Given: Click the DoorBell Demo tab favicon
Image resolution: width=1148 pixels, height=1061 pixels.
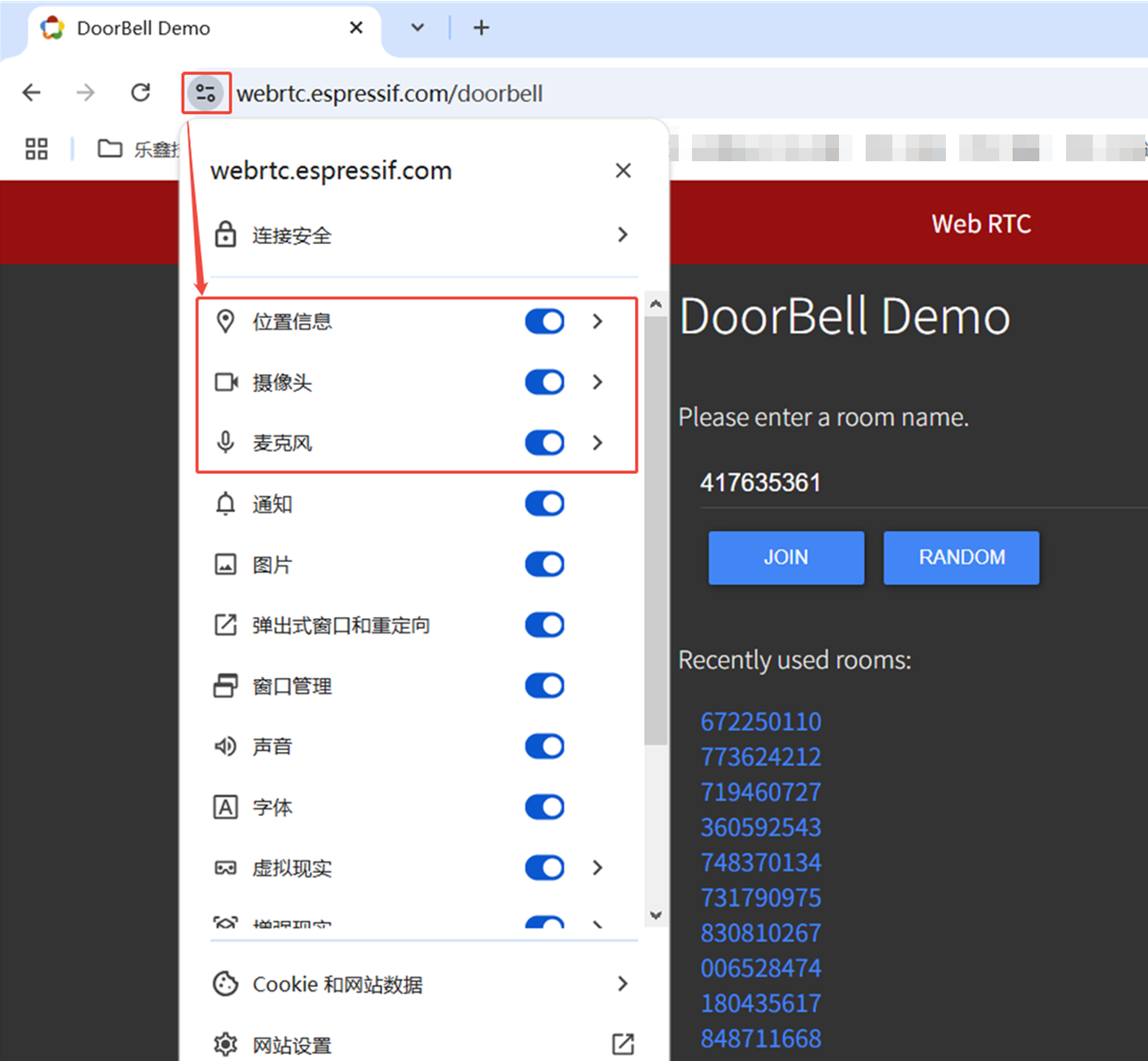Looking at the screenshot, I should pyautogui.click(x=53, y=28).
